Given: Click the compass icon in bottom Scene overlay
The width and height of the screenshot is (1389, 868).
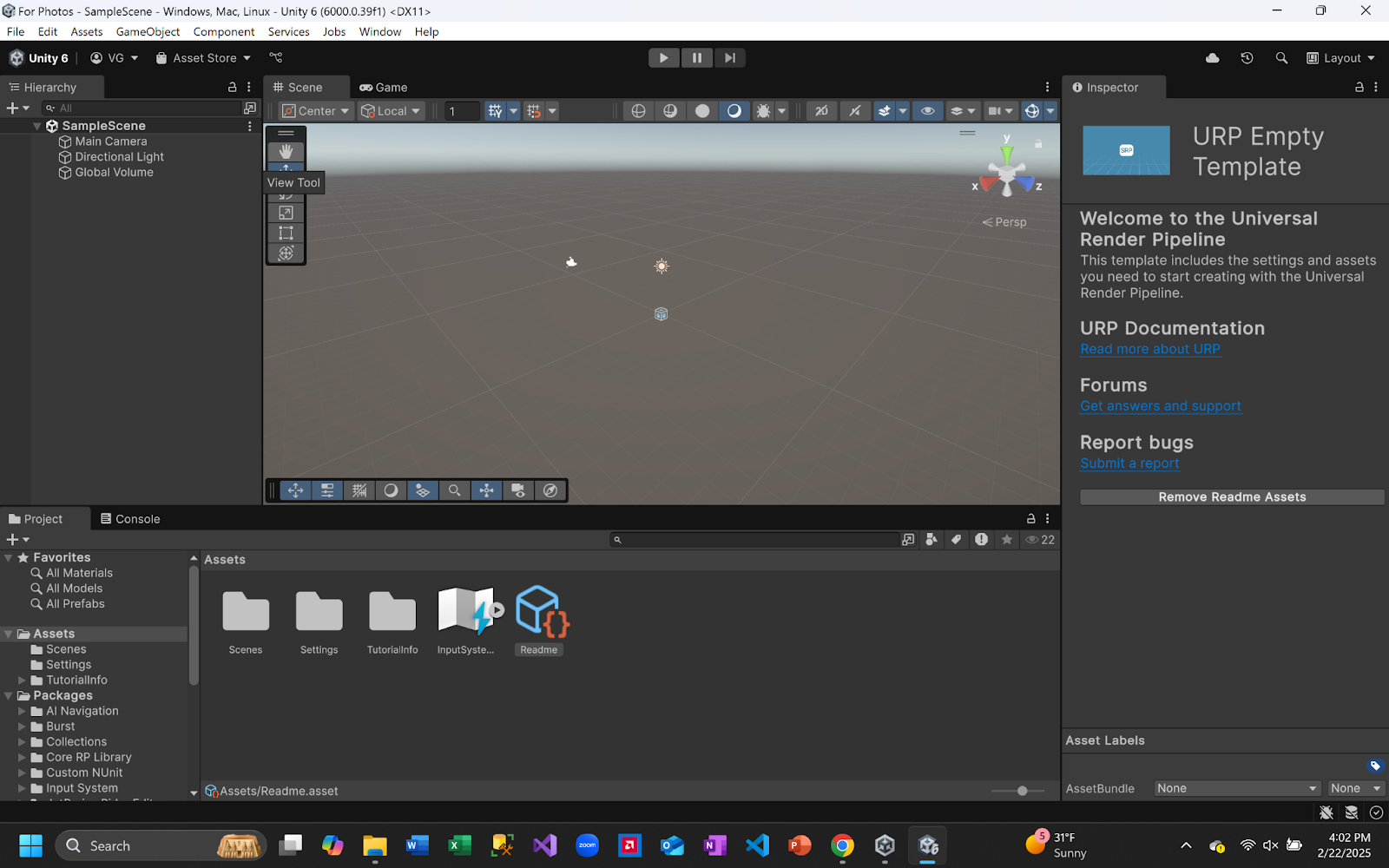Looking at the screenshot, I should pos(550,490).
